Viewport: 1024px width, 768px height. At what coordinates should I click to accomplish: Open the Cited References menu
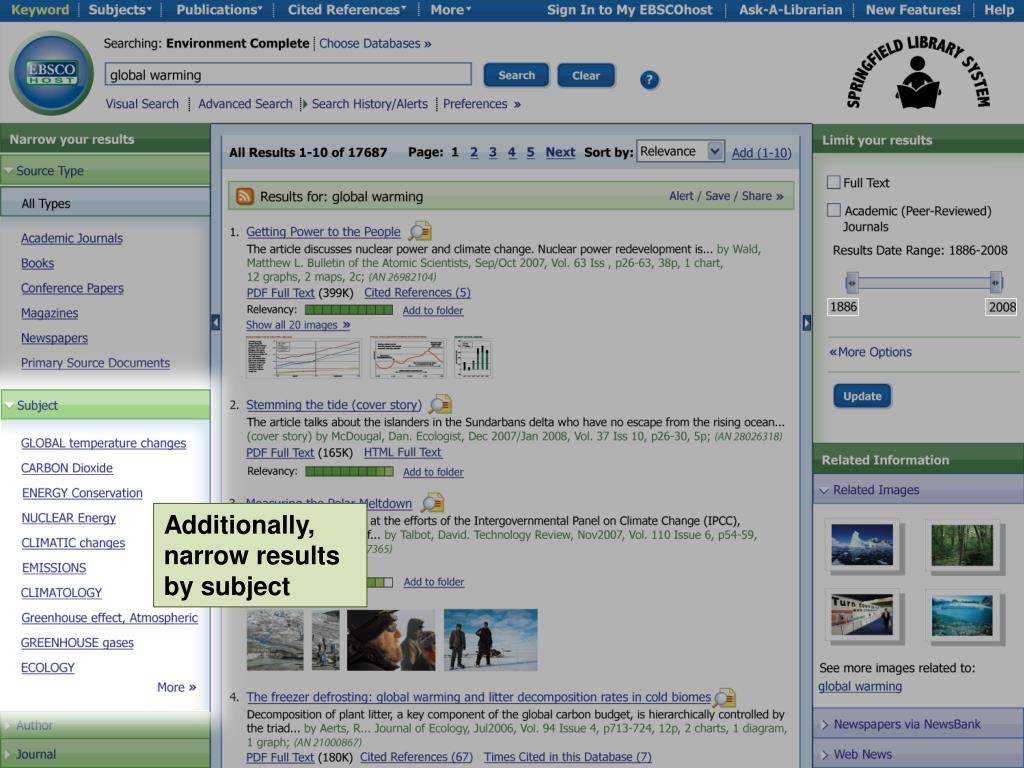[347, 10]
